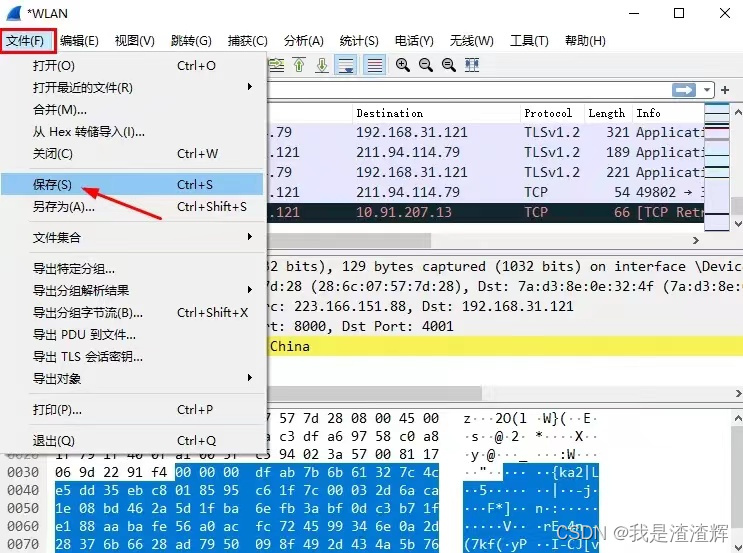Choose 打印(P)... menu entry

pyautogui.click(x=132, y=409)
